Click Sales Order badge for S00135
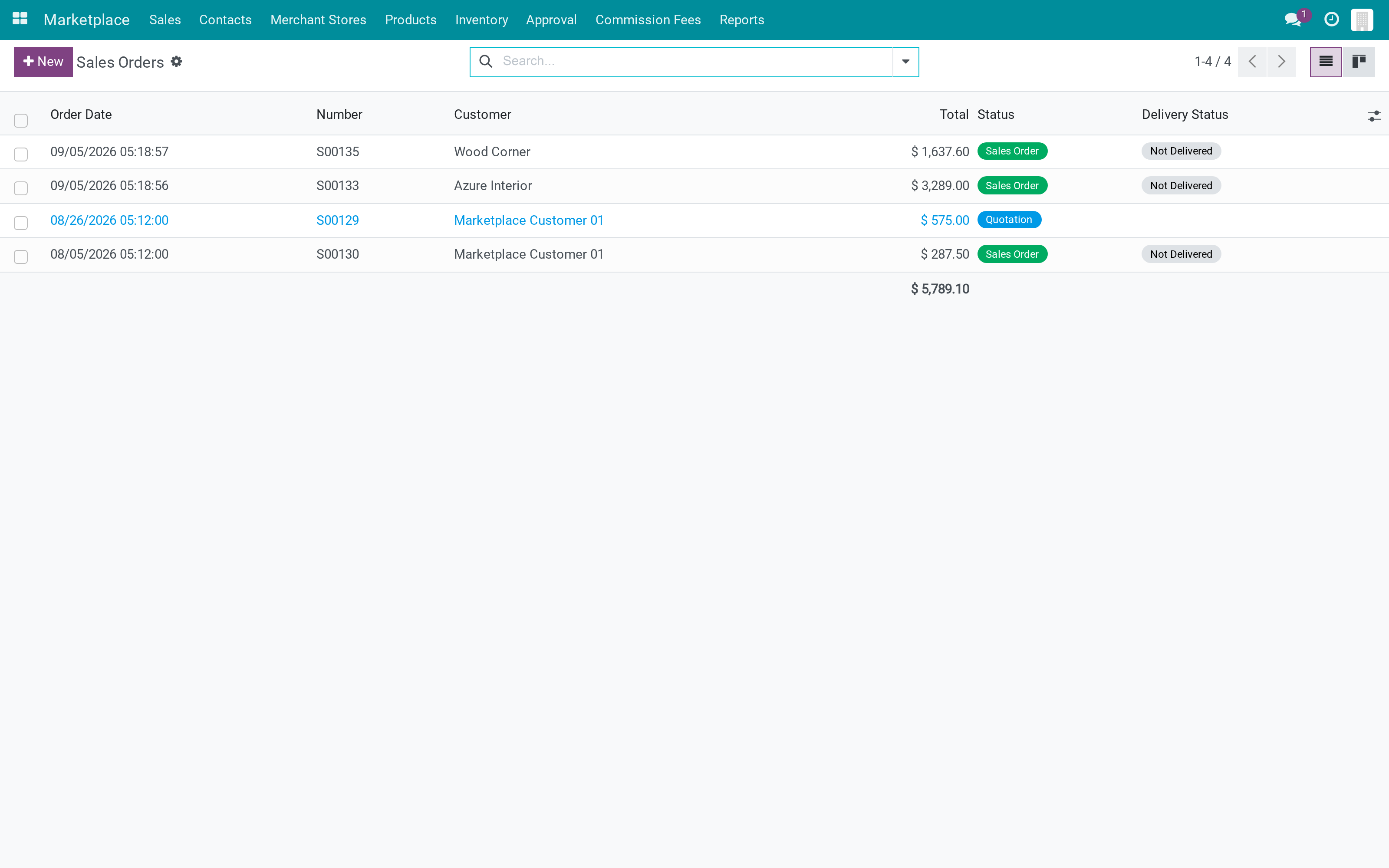 [x=1012, y=151]
